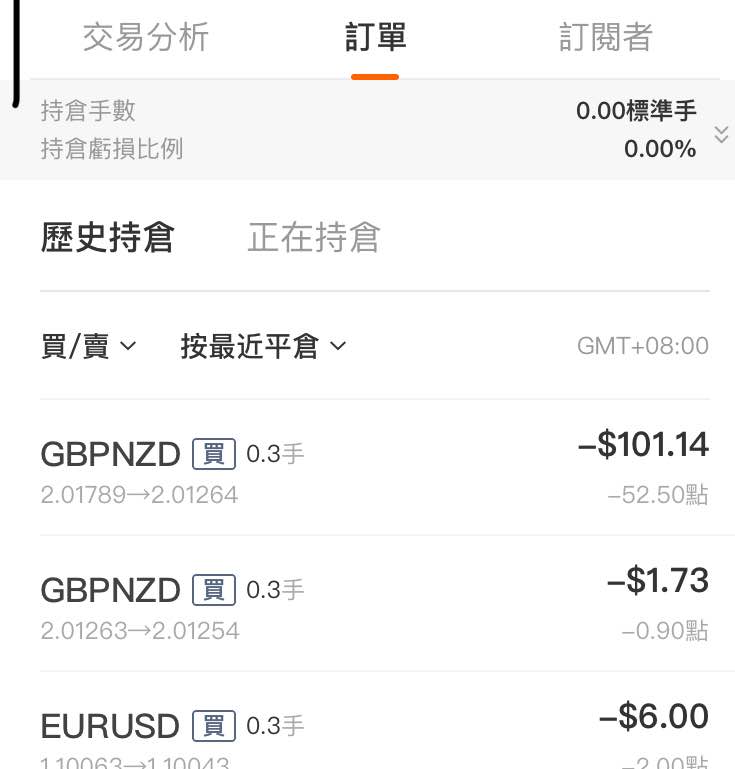Click the 2.01263→2.01254 price range
The height and width of the screenshot is (769, 735).
pos(140,631)
